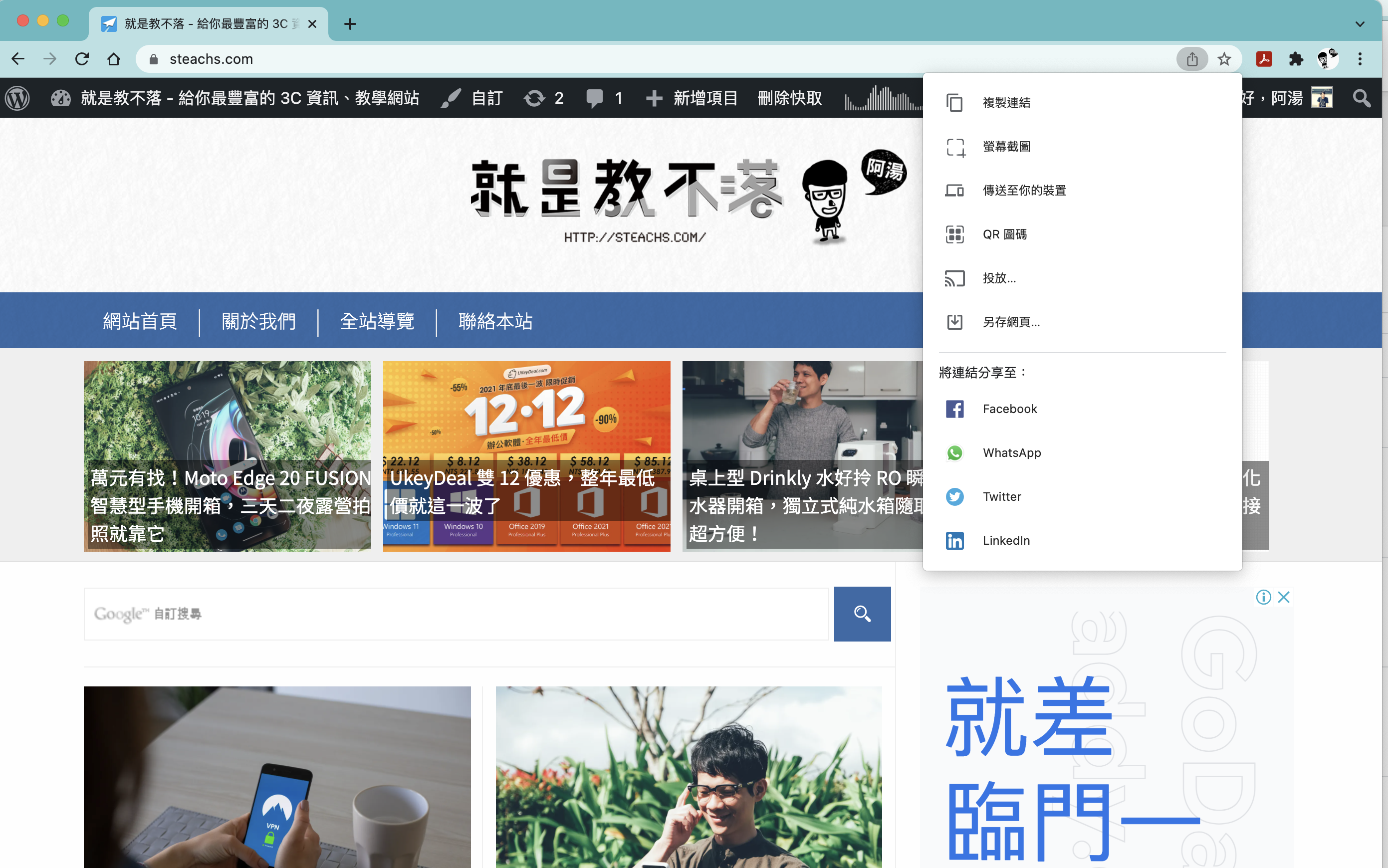This screenshot has height=868, width=1388.
Task: Select 複製連結 from share menu
Action: tap(1006, 103)
